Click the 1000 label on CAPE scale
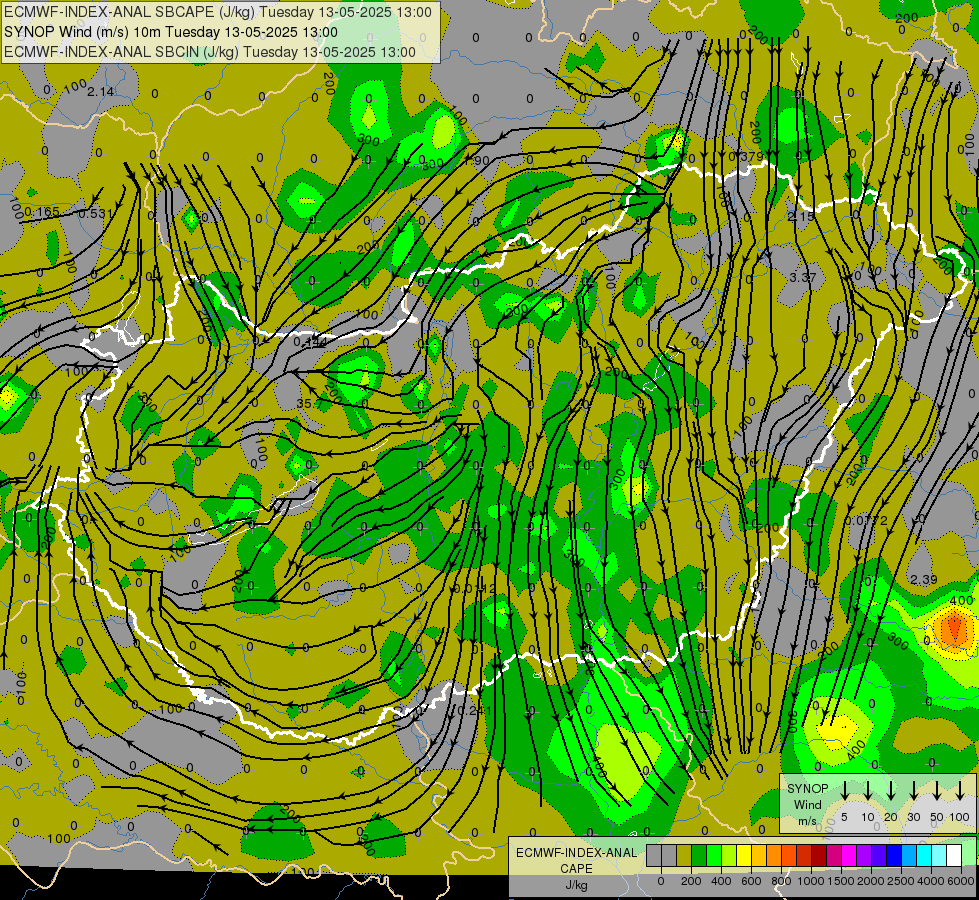 pyautogui.click(x=811, y=881)
